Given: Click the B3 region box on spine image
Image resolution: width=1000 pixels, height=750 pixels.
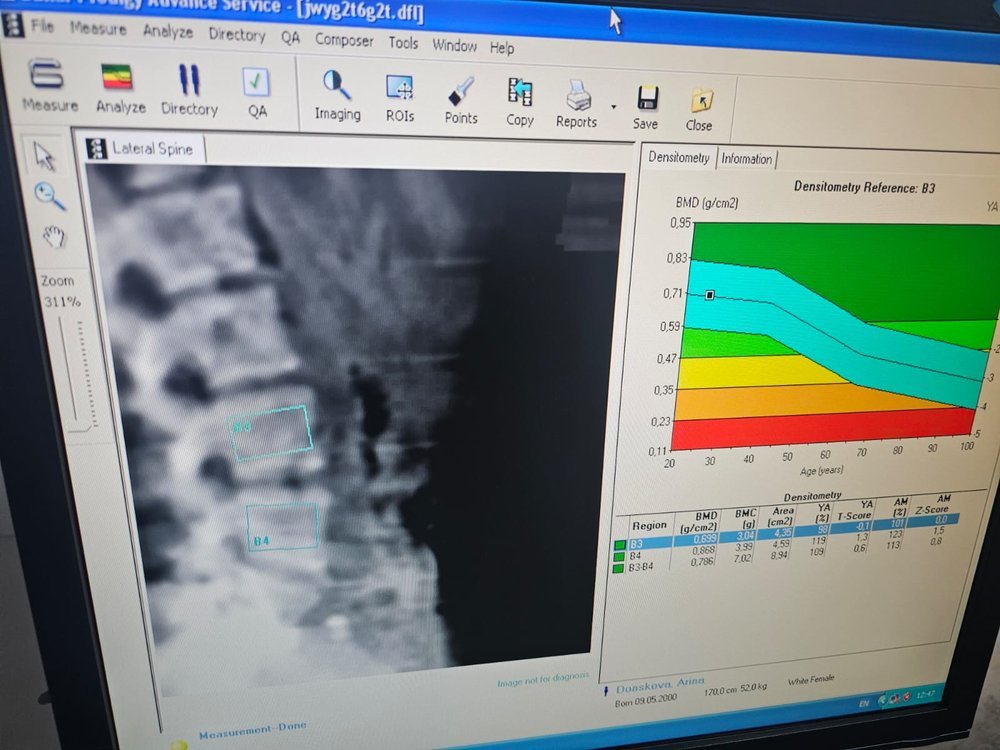Looking at the screenshot, I should 271,433.
